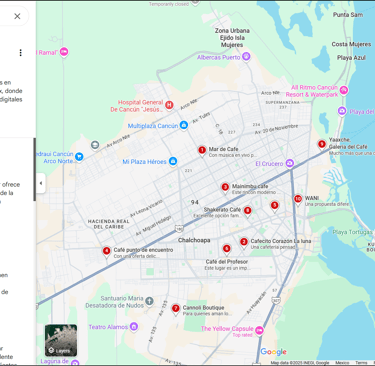Click Zona Urbana Ejido Isla Mujeres label
This screenshot has width=375, height=366.
(232, 38)
